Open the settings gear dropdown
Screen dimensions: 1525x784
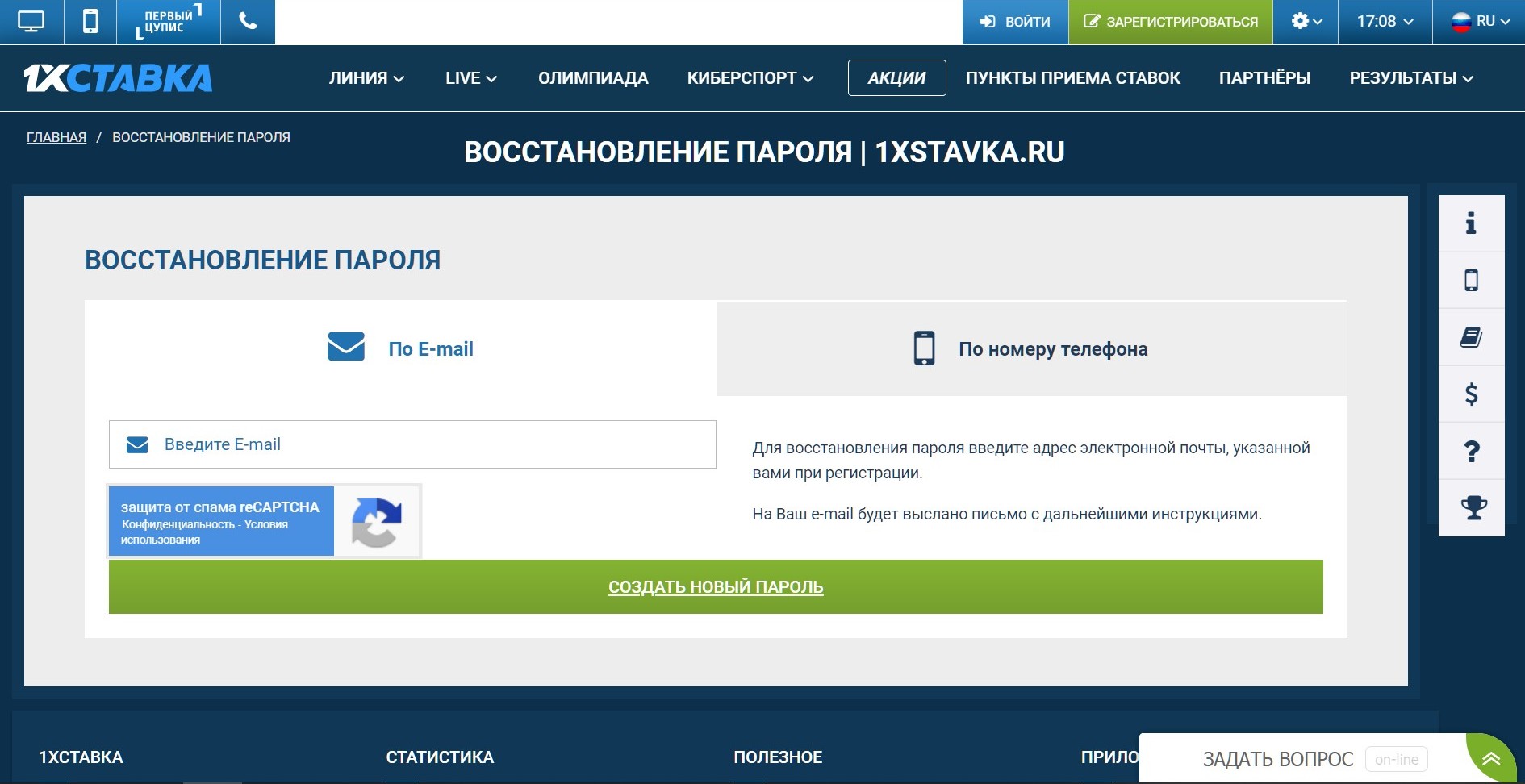[1306, 22]
